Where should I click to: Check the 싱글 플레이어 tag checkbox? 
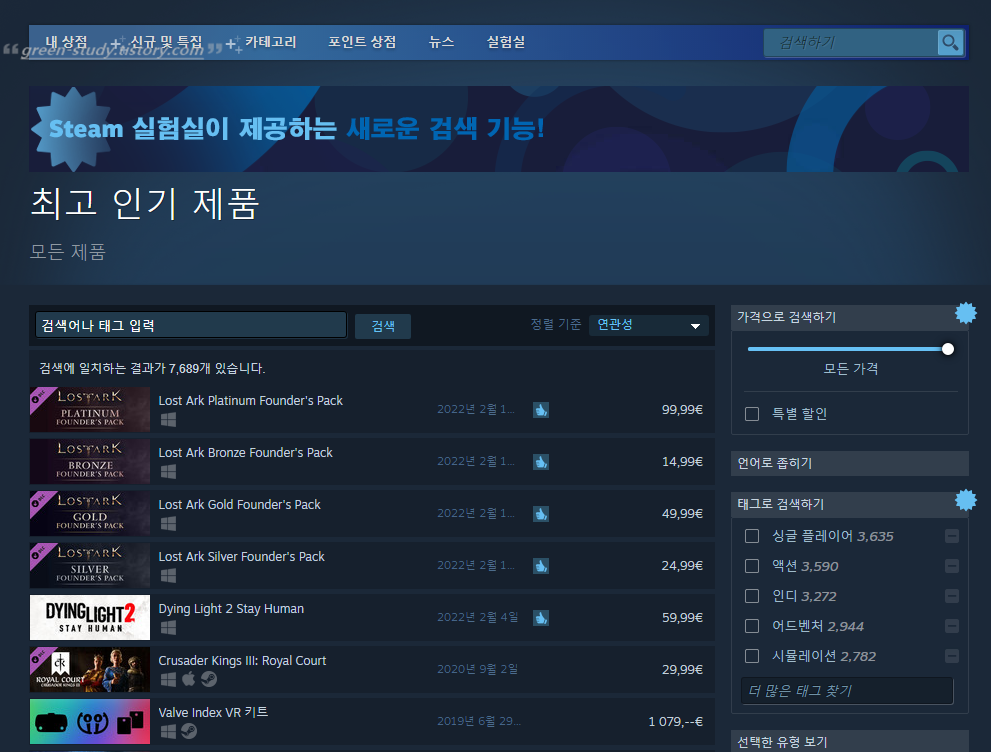click(752, 537)
